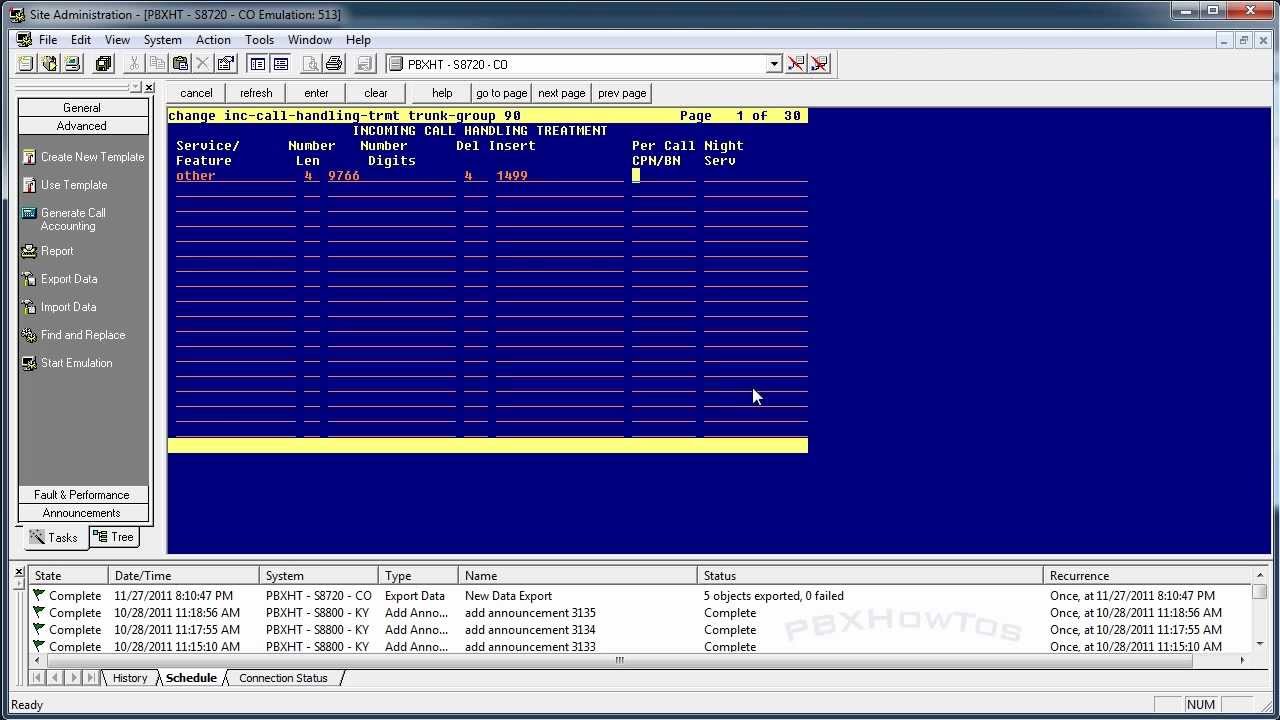This screenshot has height=720, width=1280.
Task: Click the 'other' Service/Feature field
Action: click(x=236, y=176)
